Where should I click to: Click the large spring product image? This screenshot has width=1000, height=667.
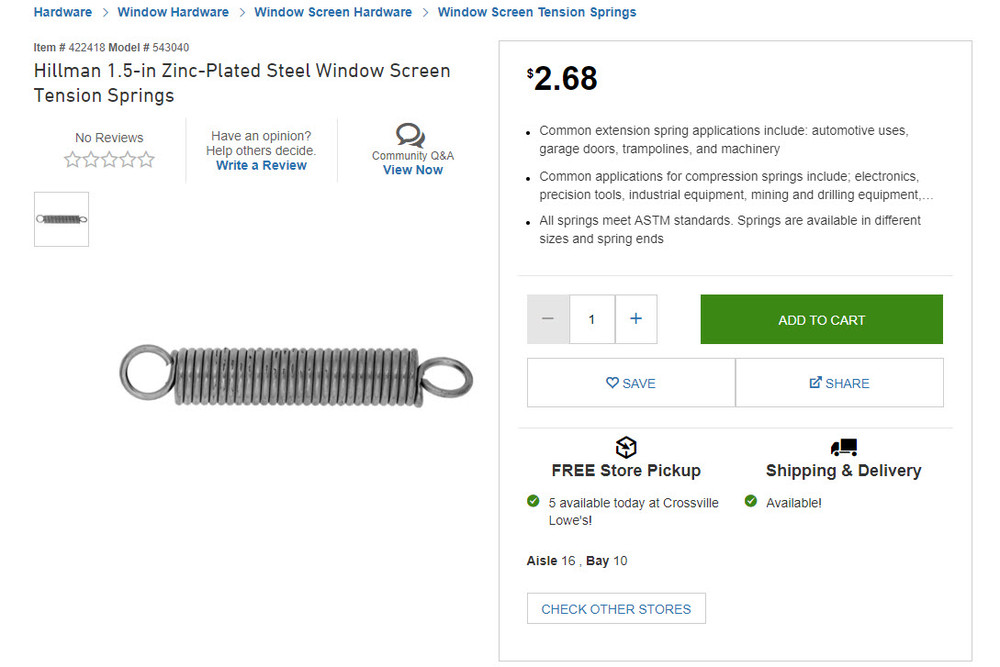pos(295,375)
